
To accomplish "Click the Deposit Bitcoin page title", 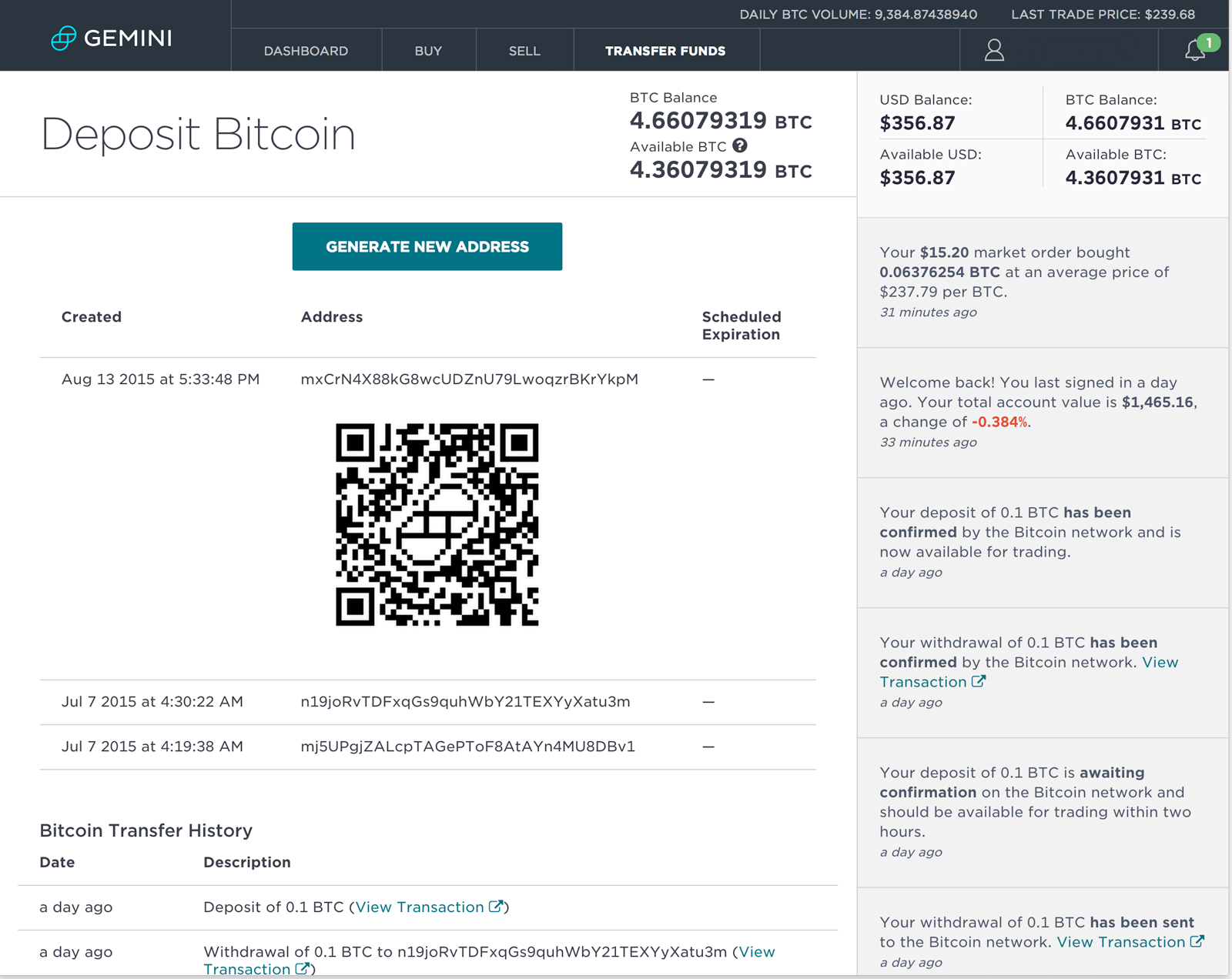I will 198,134.
